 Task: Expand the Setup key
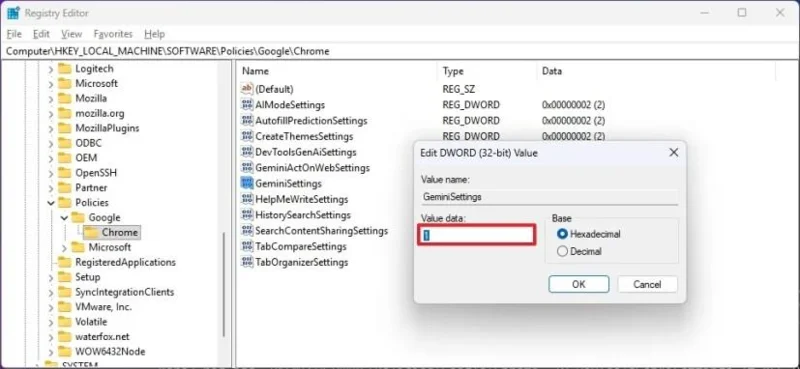(x=51, y=277)
